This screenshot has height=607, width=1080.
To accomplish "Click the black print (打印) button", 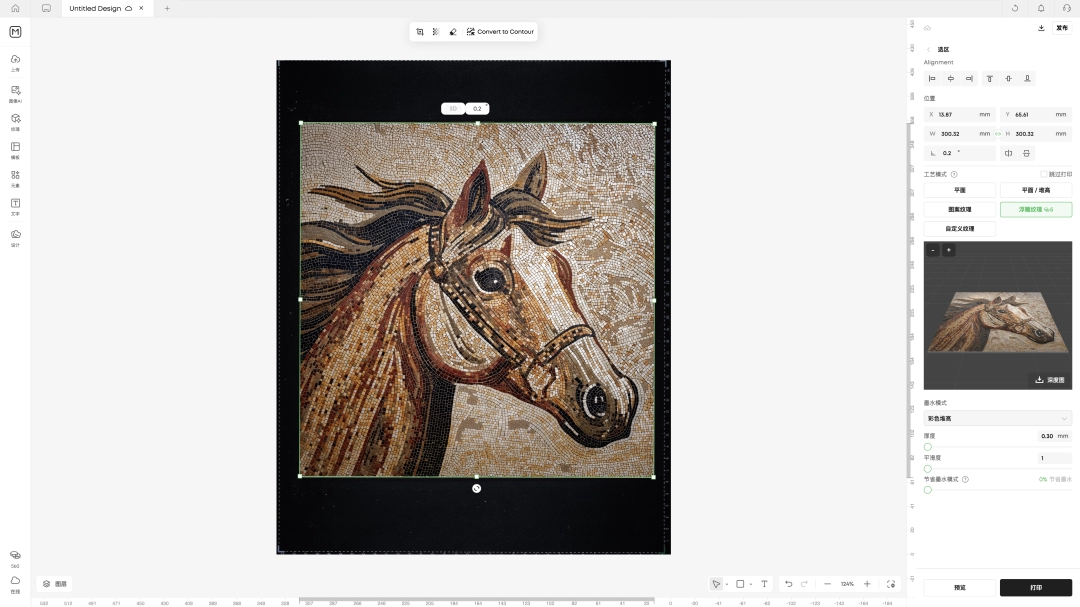I will click(1036, 588).
